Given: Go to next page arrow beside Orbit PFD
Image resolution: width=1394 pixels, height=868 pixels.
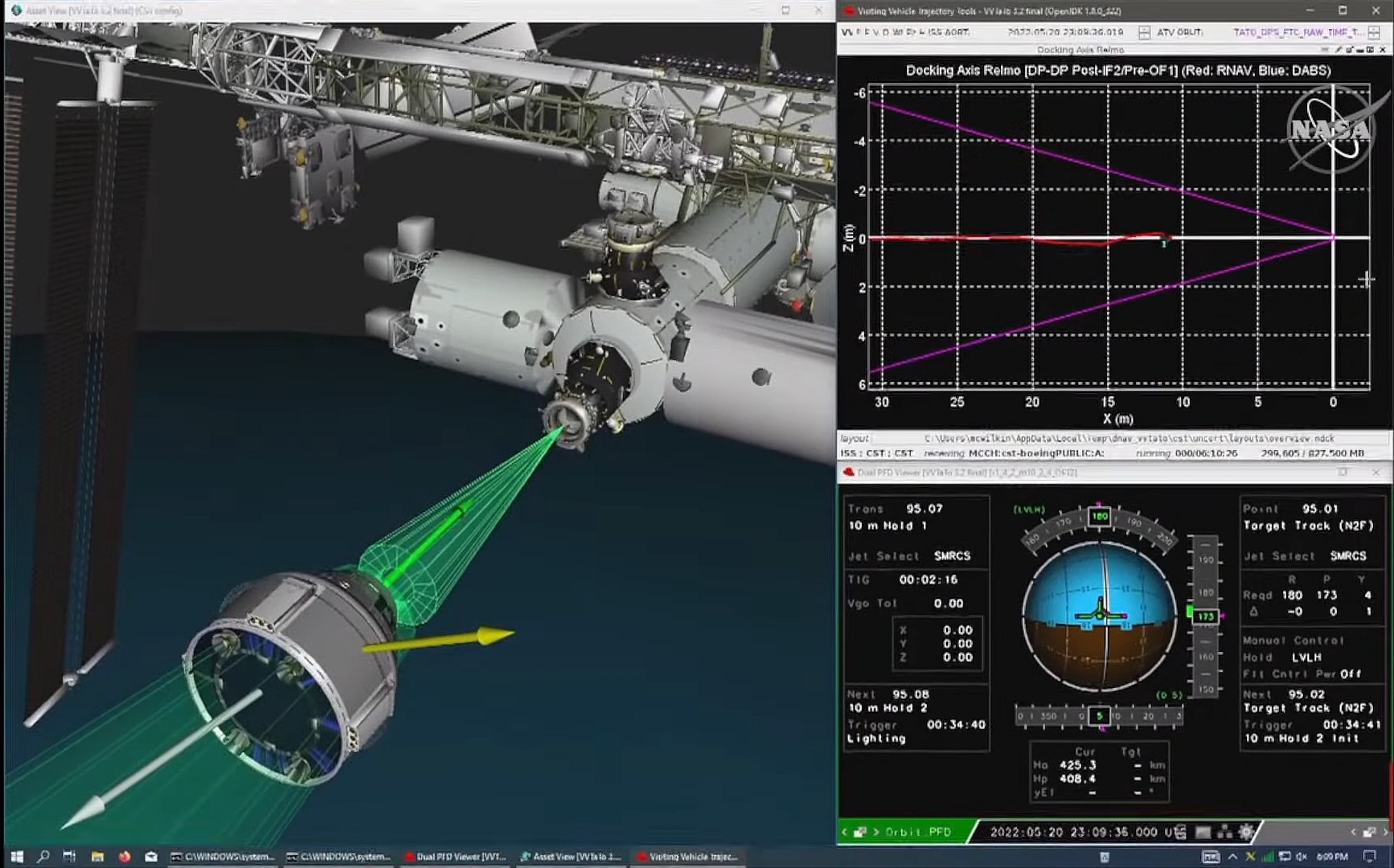Looking at the screenshot, I should pos(876,832).
